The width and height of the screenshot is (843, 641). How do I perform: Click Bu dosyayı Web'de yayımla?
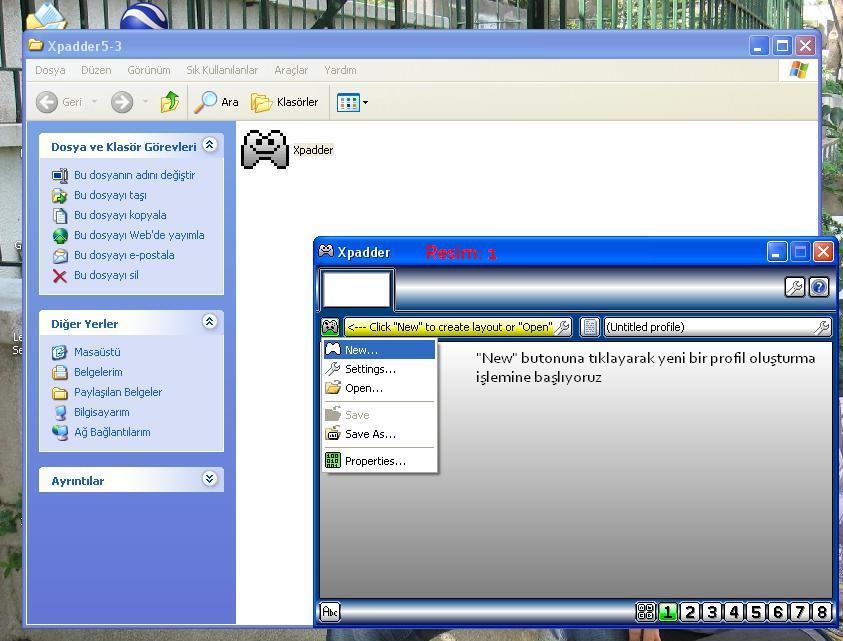click(128, 235)
